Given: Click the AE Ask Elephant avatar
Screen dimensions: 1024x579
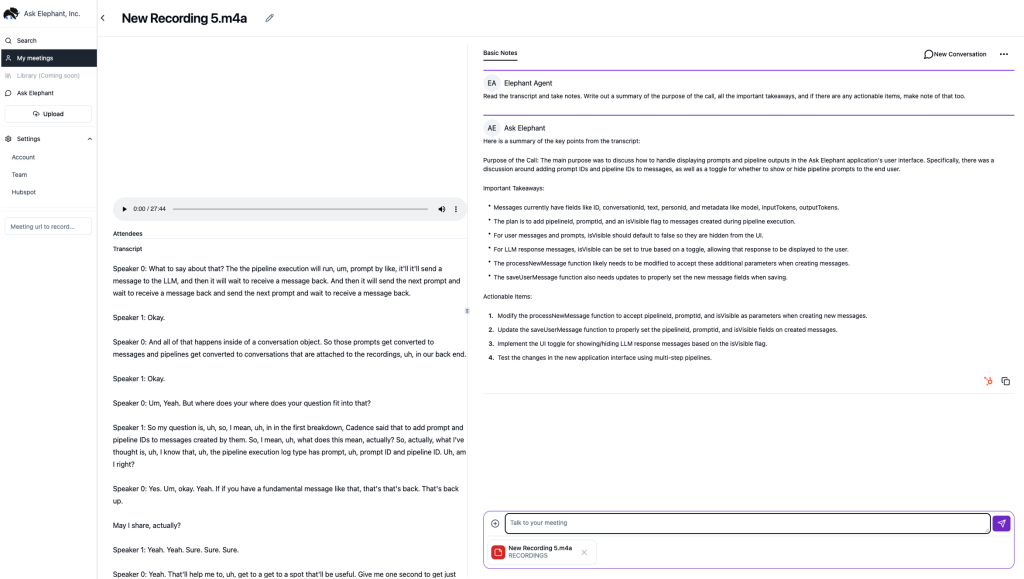Looking at the screenshot, I should 492,128.
